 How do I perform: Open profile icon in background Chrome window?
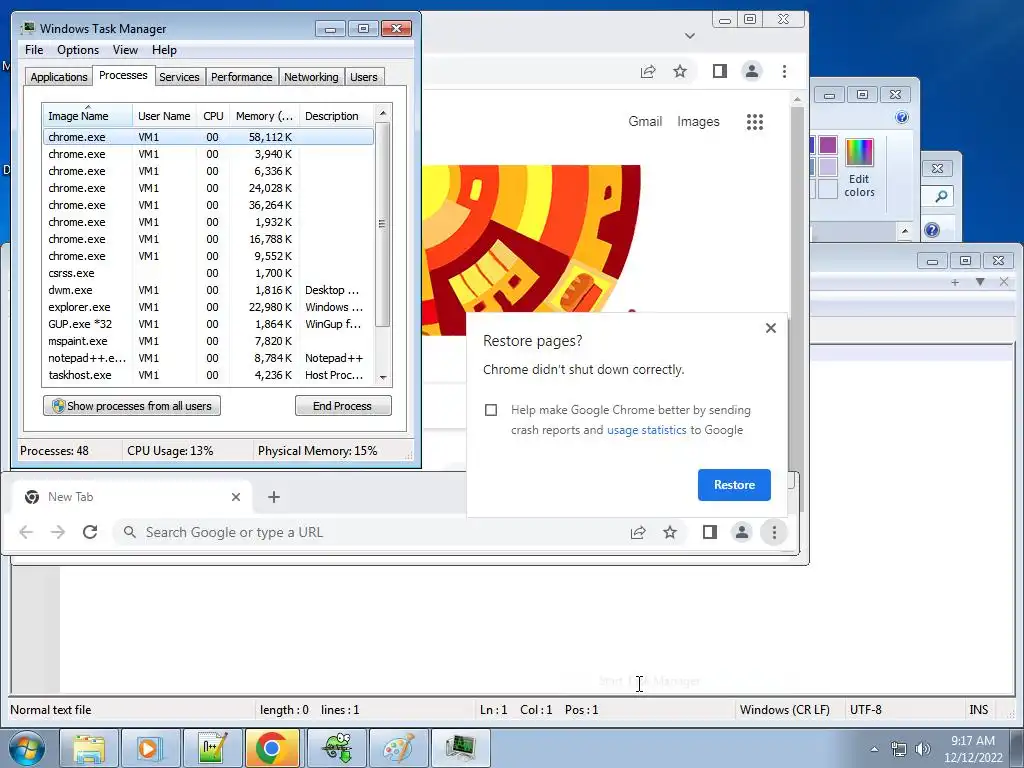pyautogui.click(x=752, y=71)
